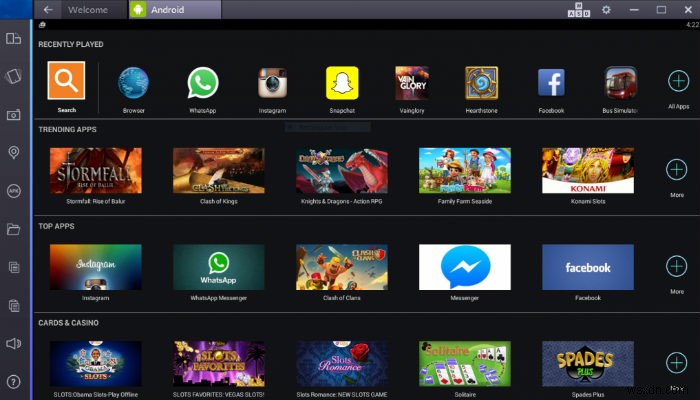Open Obama Slots thumbnail
The height and width of the screenshot is (400, 700).
click(x=96, y=364)
